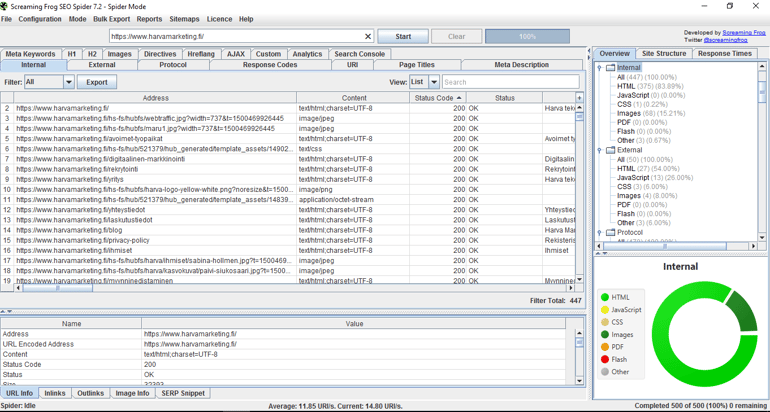Image resolution: width=770 pixels, height=412 pixels.
Task: Sort by the Status Code column header
Action: [438, 98]
